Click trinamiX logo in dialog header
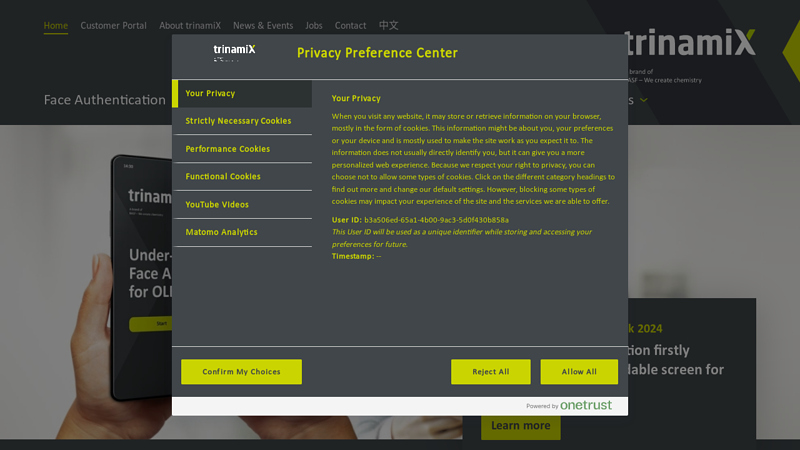This screenshot has height=450, width=800. coord(234,52)
